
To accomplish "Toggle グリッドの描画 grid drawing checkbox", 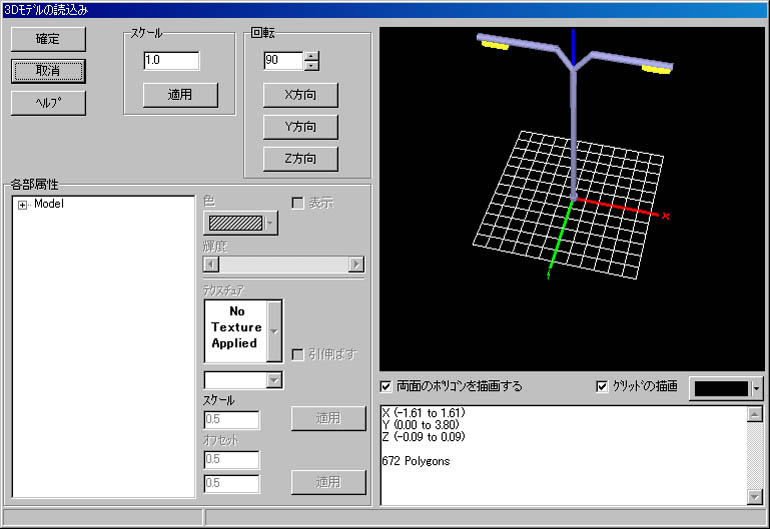I will click(x=602, y=387).
